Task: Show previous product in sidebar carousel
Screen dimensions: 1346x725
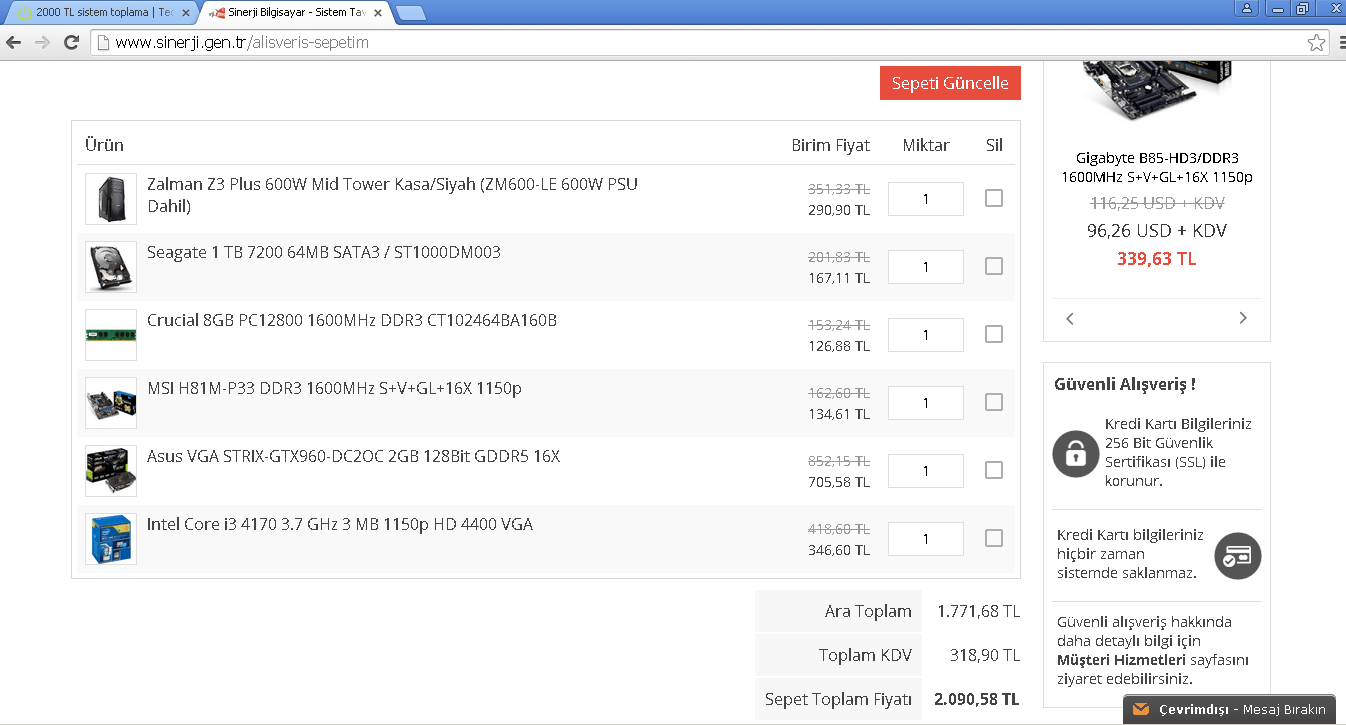Action: pyautogui.click(x=1069, y=318)
